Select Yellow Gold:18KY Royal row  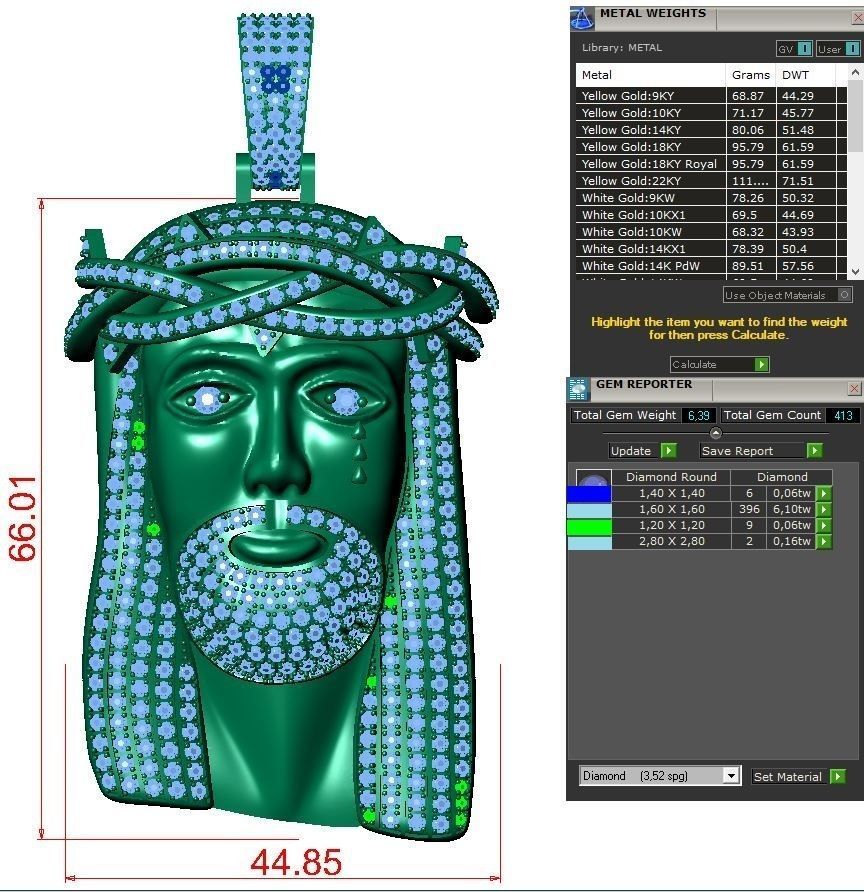[711, 164]
